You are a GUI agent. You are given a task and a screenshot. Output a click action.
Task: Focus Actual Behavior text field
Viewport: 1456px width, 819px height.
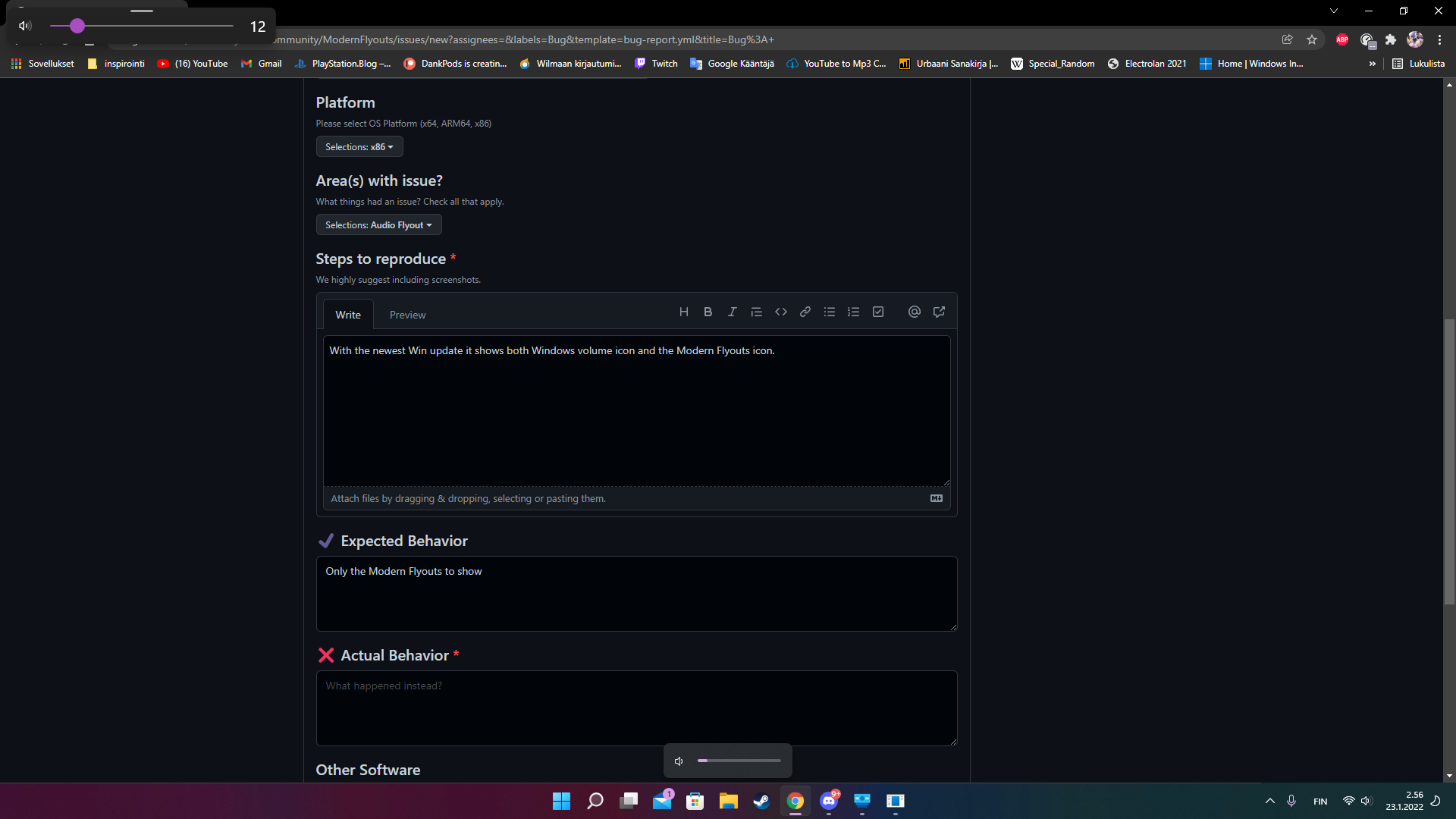point(637,708)
